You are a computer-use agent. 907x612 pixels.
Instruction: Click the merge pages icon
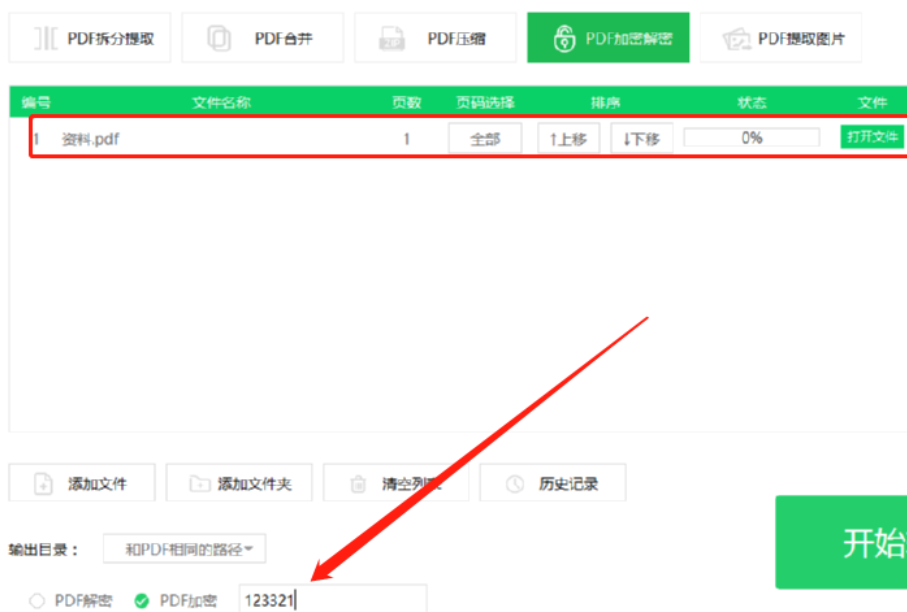(219, 39)
